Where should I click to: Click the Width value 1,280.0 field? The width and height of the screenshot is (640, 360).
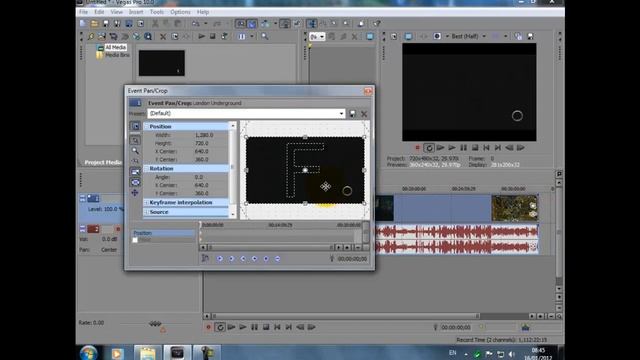pos(204,135)
